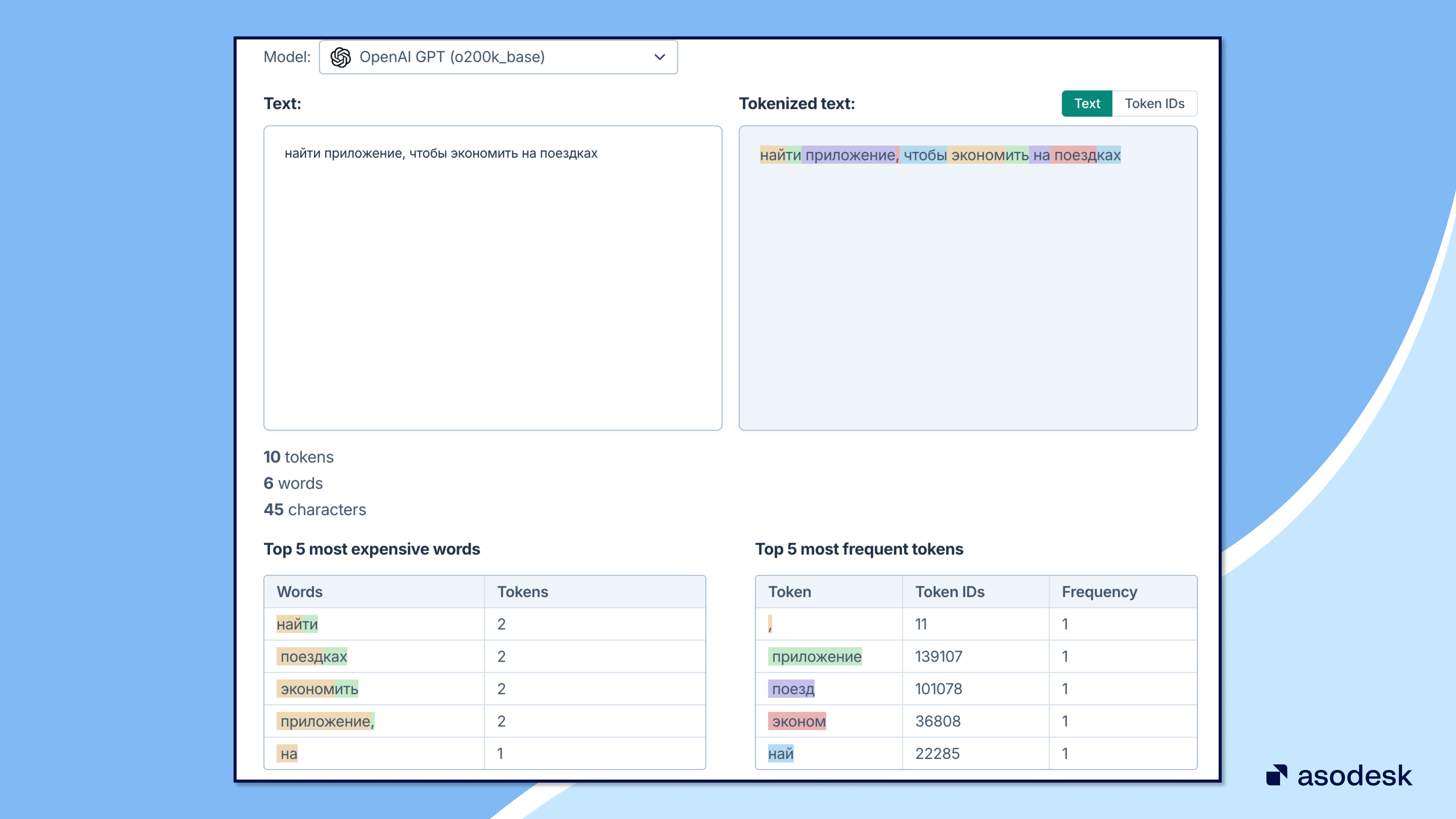Click the 'найти' word in expensive words table
Viewport: 1456px width, 819px height.
tap(297, 624)
